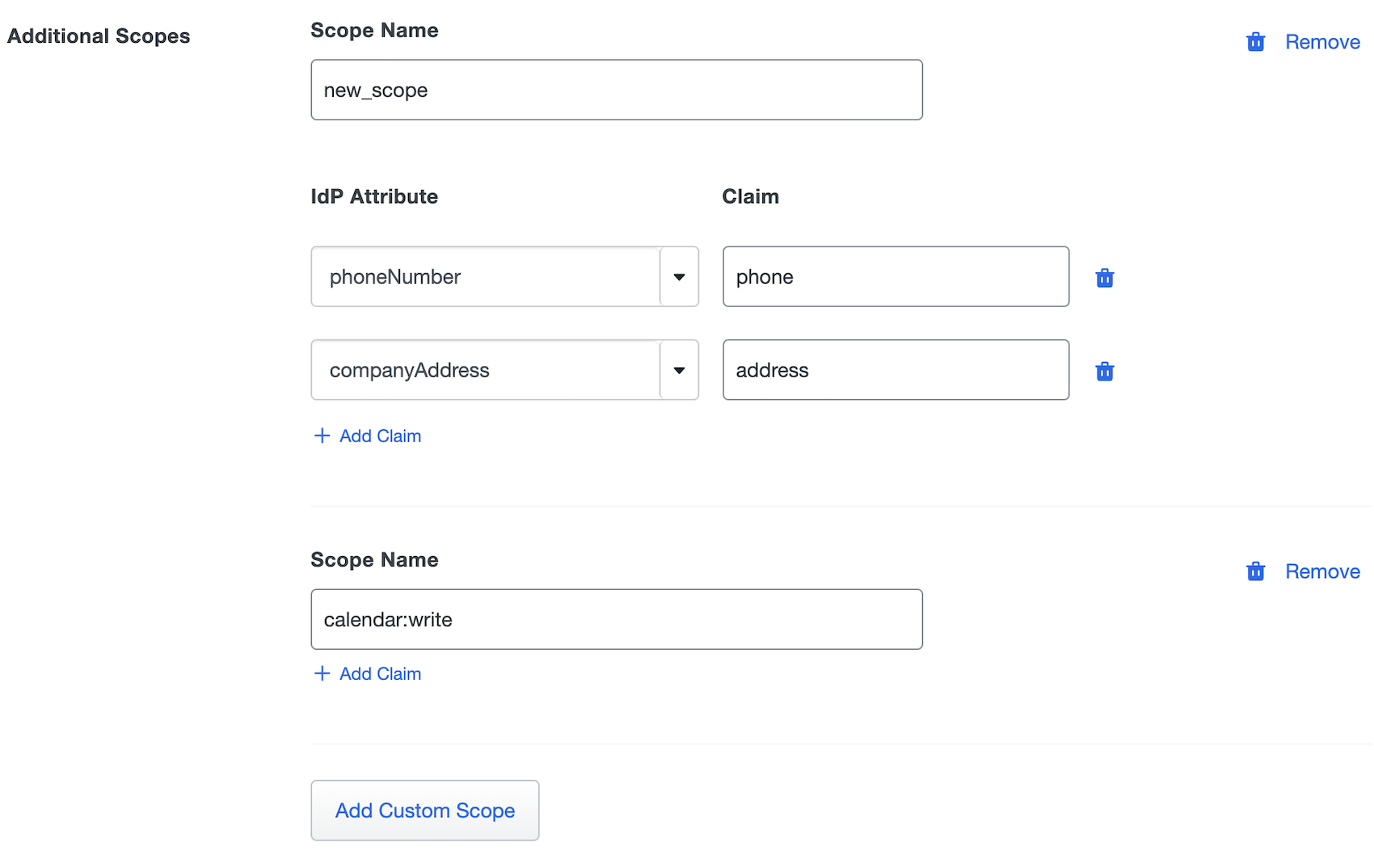This screenshot has width=1374, height=868.
Task: Add a claim under the new_scope scope
Action: point(367,436)
